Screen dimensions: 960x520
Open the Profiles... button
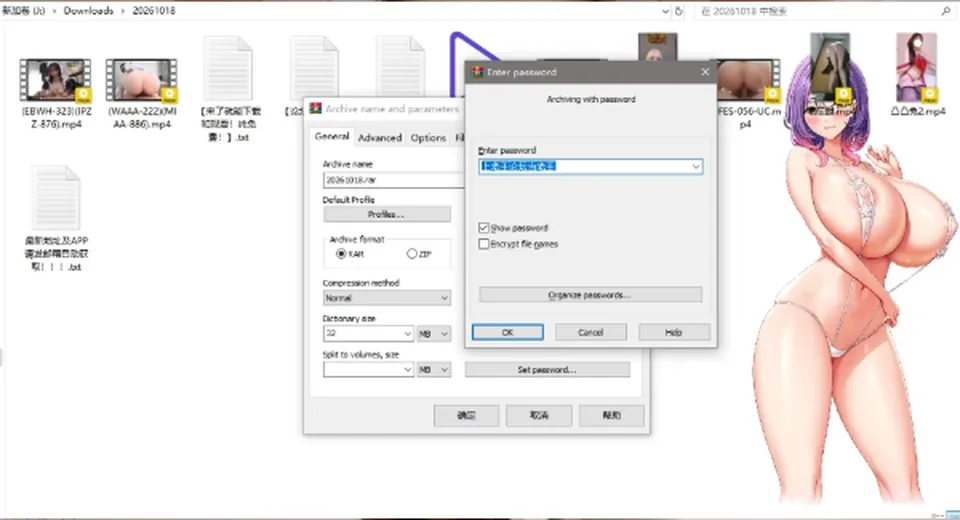(387, 214)
